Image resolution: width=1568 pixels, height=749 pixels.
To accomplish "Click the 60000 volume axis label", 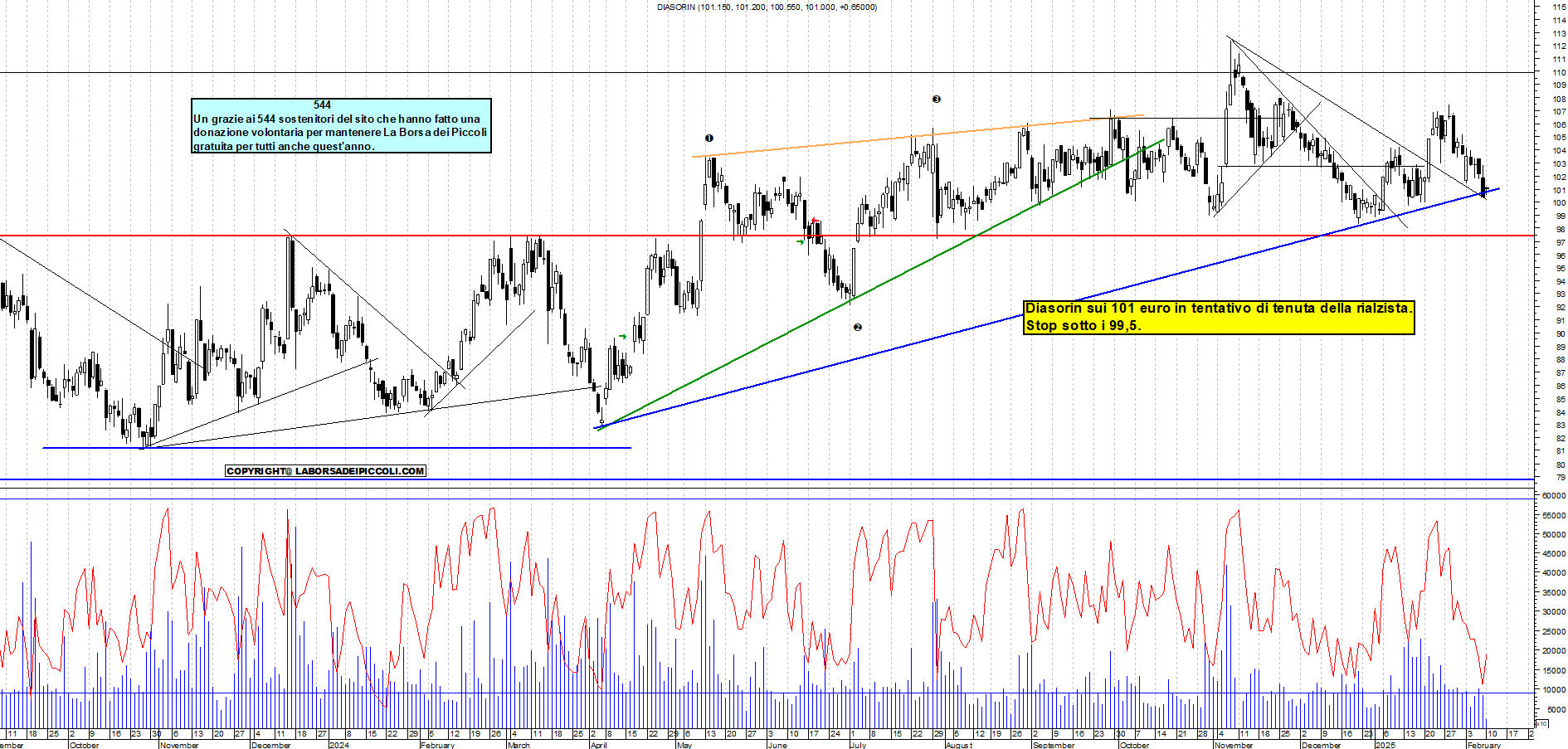I will (x=1554, y=495).
